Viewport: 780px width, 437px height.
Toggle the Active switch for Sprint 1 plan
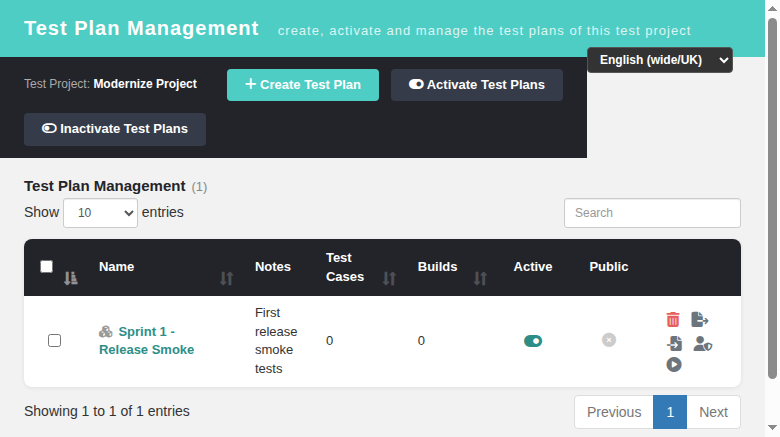533,341
